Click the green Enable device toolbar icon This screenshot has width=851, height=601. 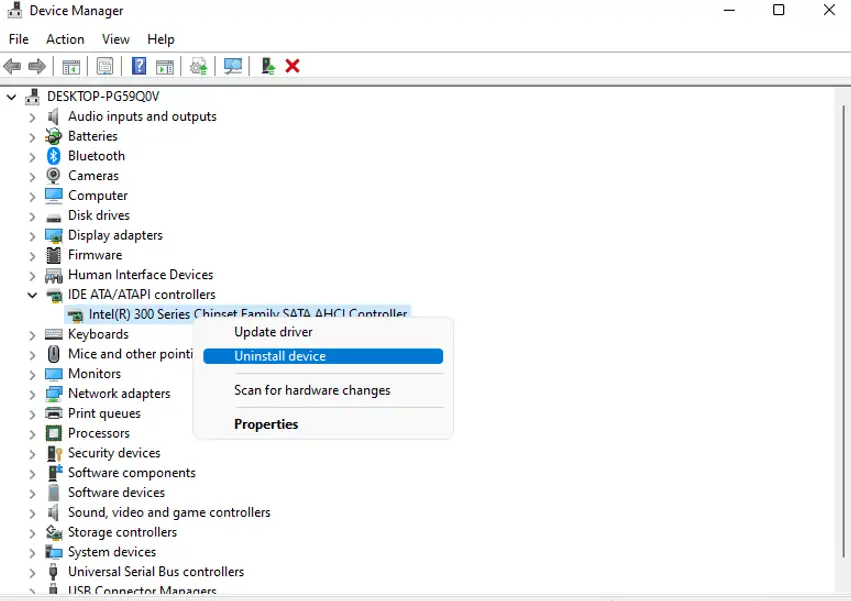pyautogui.click(x=268, y=66)
